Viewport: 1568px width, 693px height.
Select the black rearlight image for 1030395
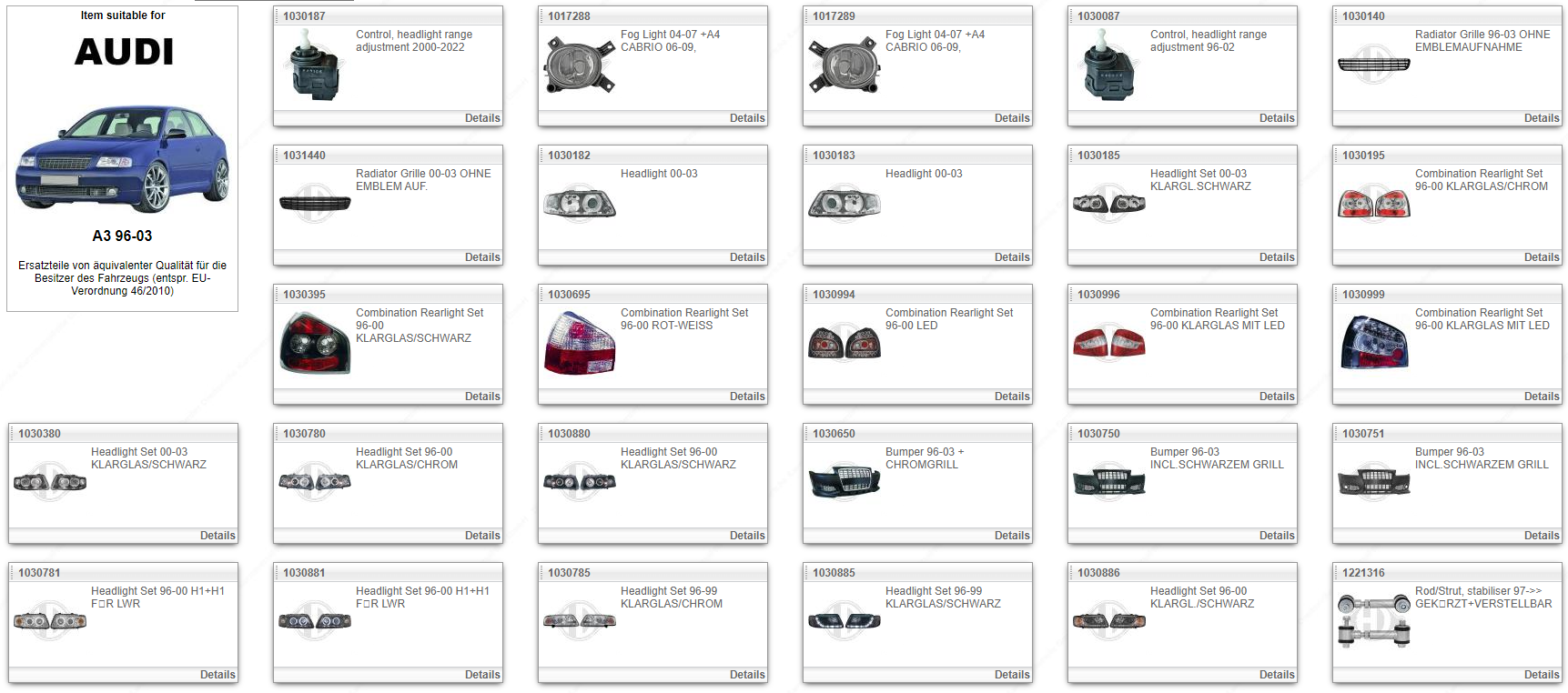point(314,343)
